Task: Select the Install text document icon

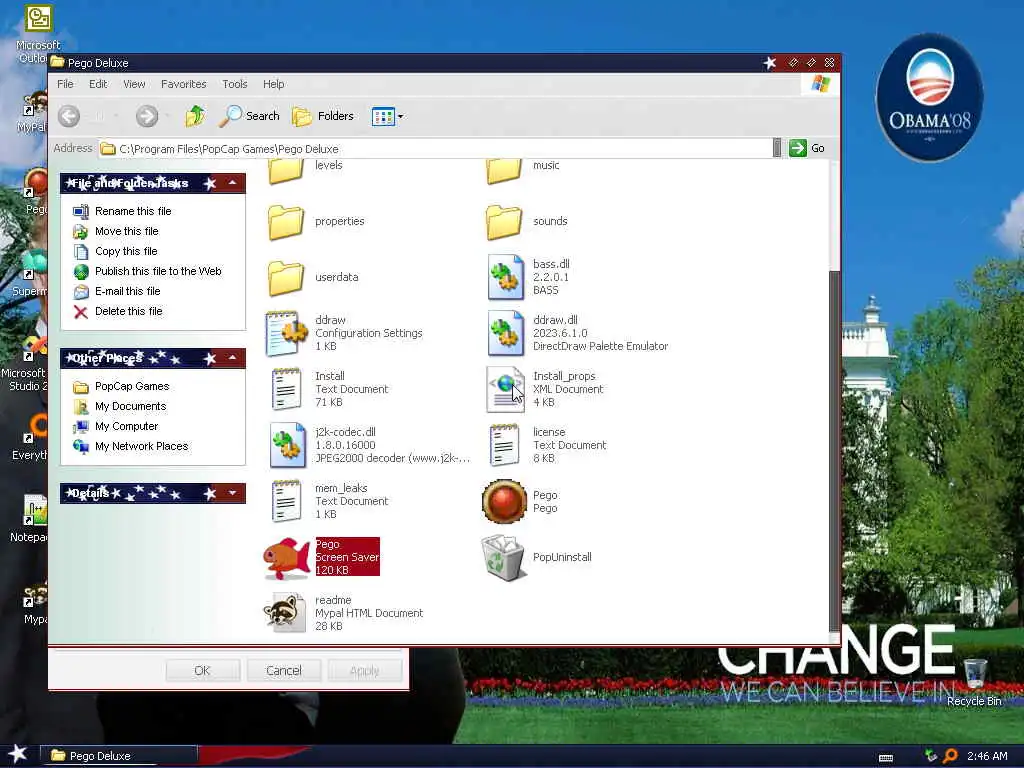Action: [286, 389]
